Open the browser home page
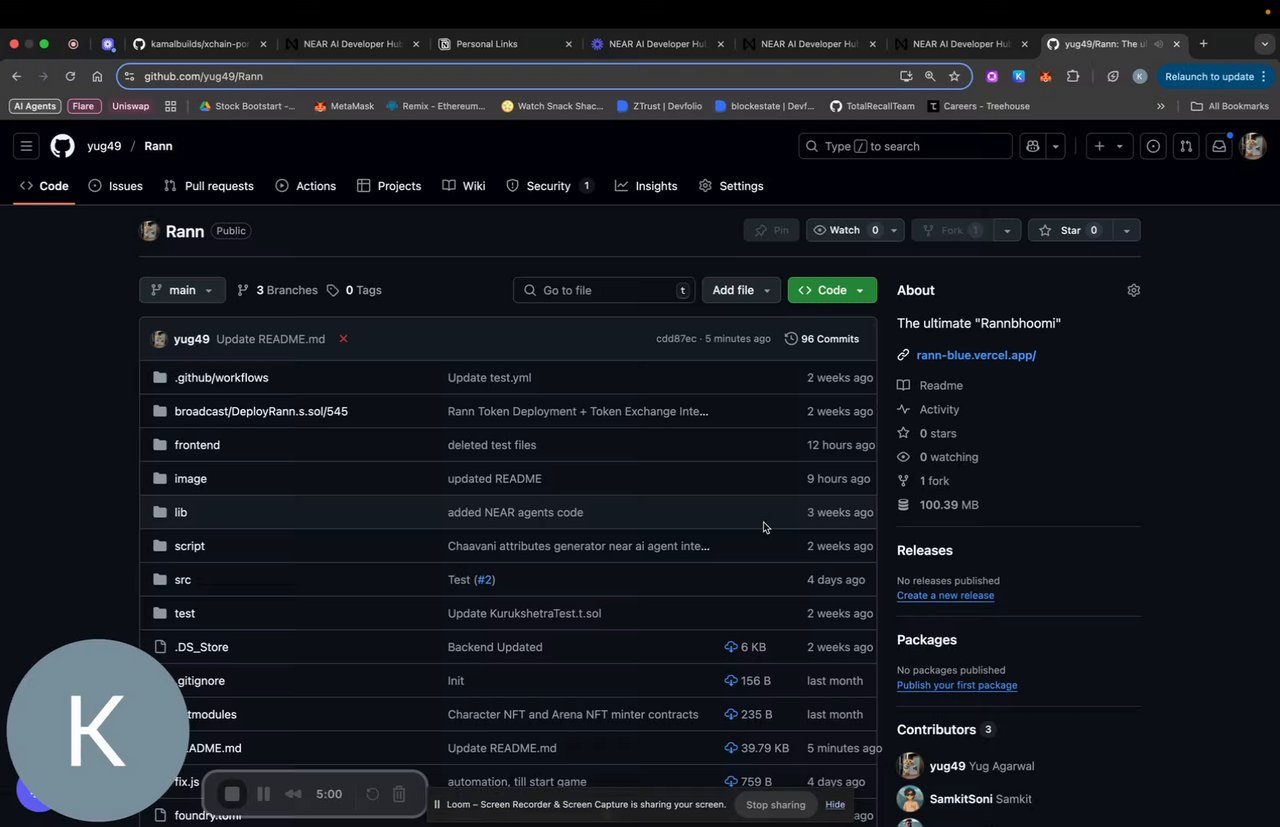 pos(97,76)
